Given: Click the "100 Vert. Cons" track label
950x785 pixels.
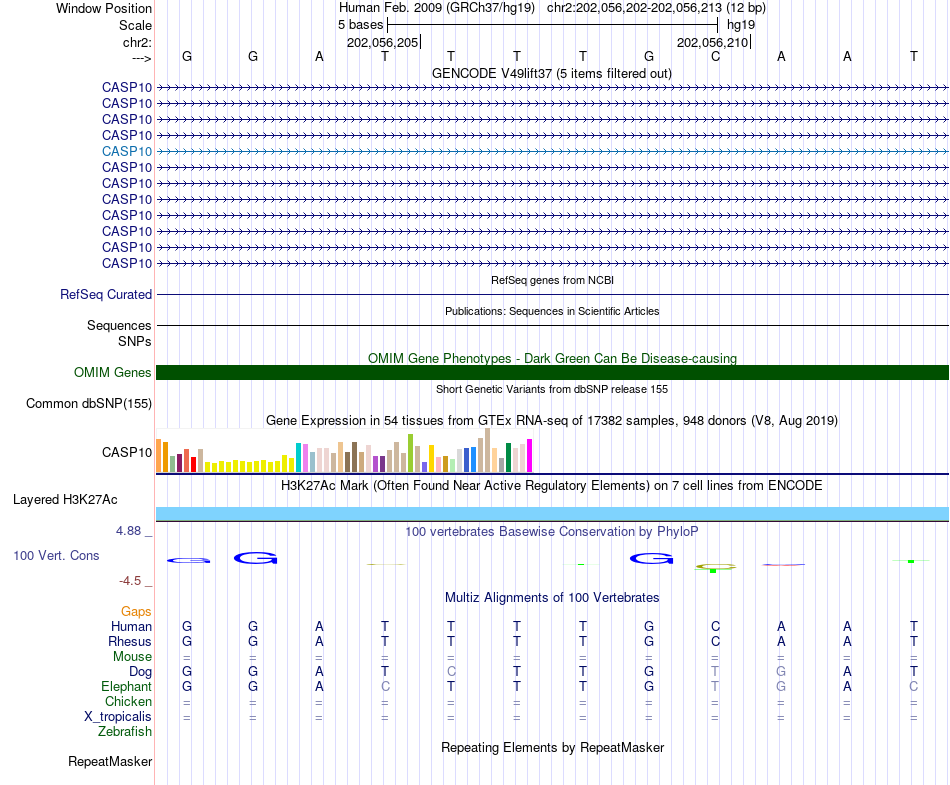Looking at the screenshot, I should coord(56,555).
